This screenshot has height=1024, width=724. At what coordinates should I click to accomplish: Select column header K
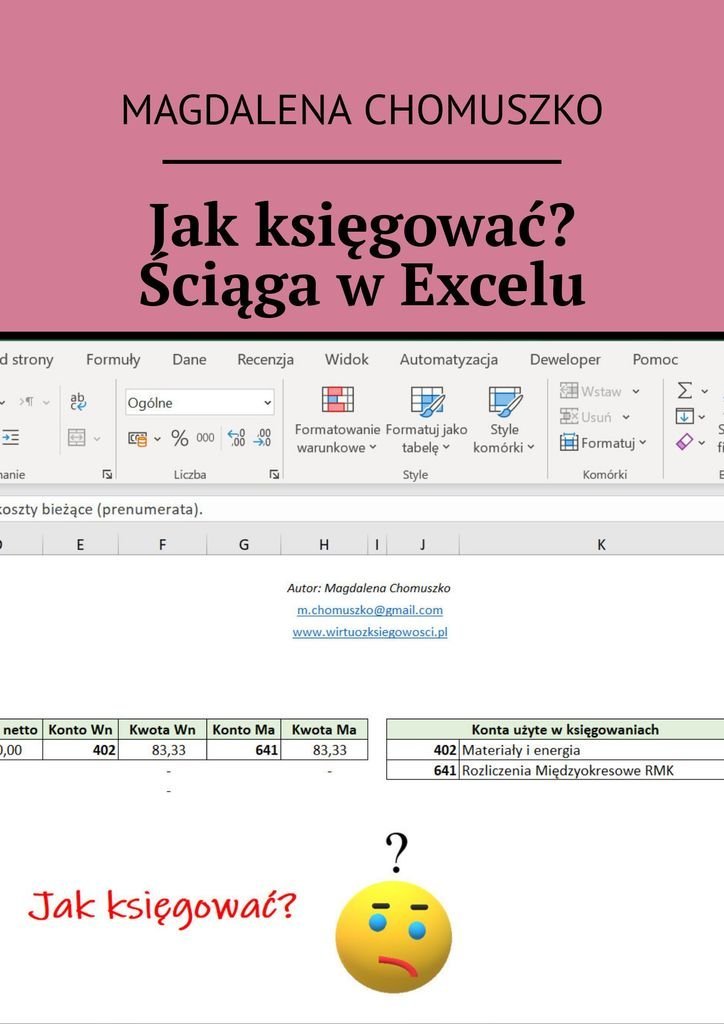(x=601, y=544)
